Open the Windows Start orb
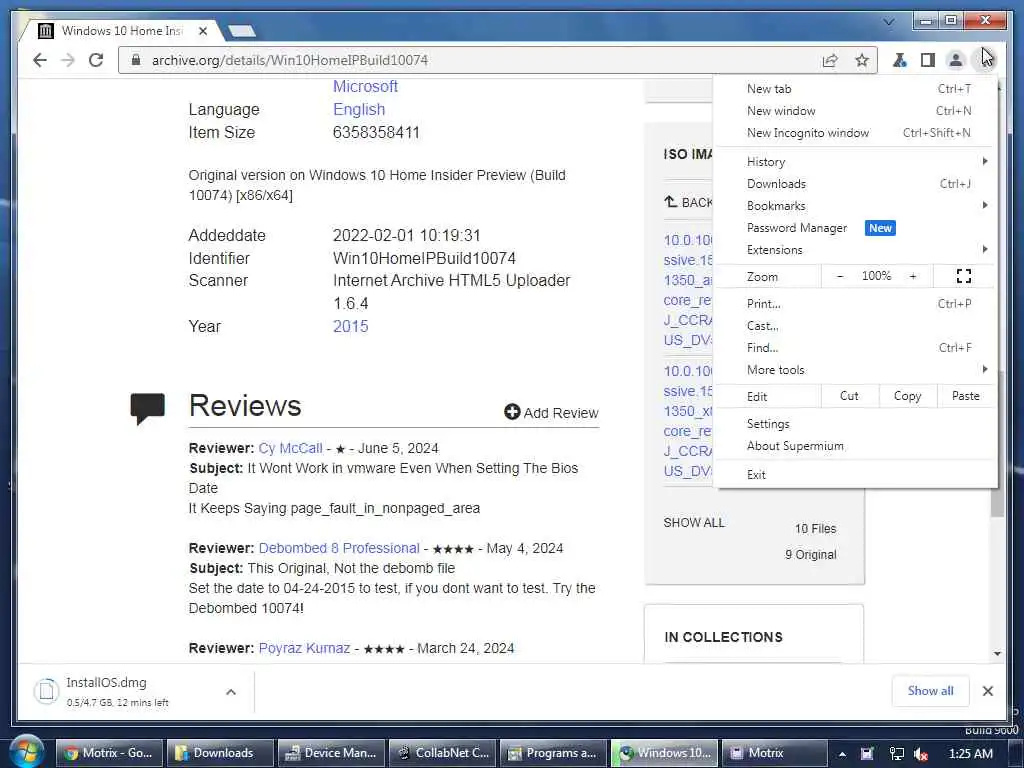This screenshot has height=768, width=1024. [26, 752]
